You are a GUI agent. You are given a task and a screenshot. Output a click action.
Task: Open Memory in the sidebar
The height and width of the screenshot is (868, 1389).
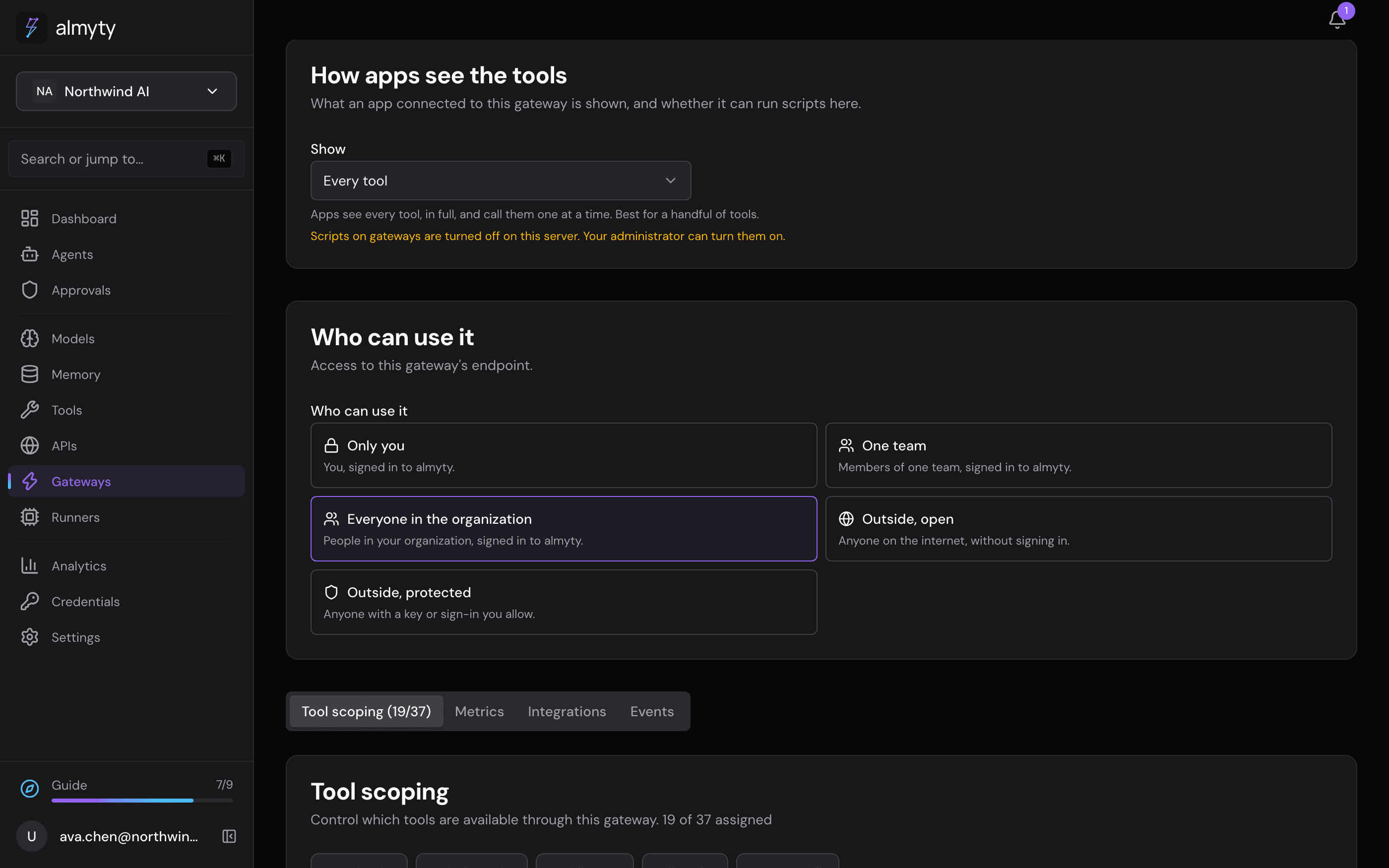pyautogui.click(x=126, y=374)
